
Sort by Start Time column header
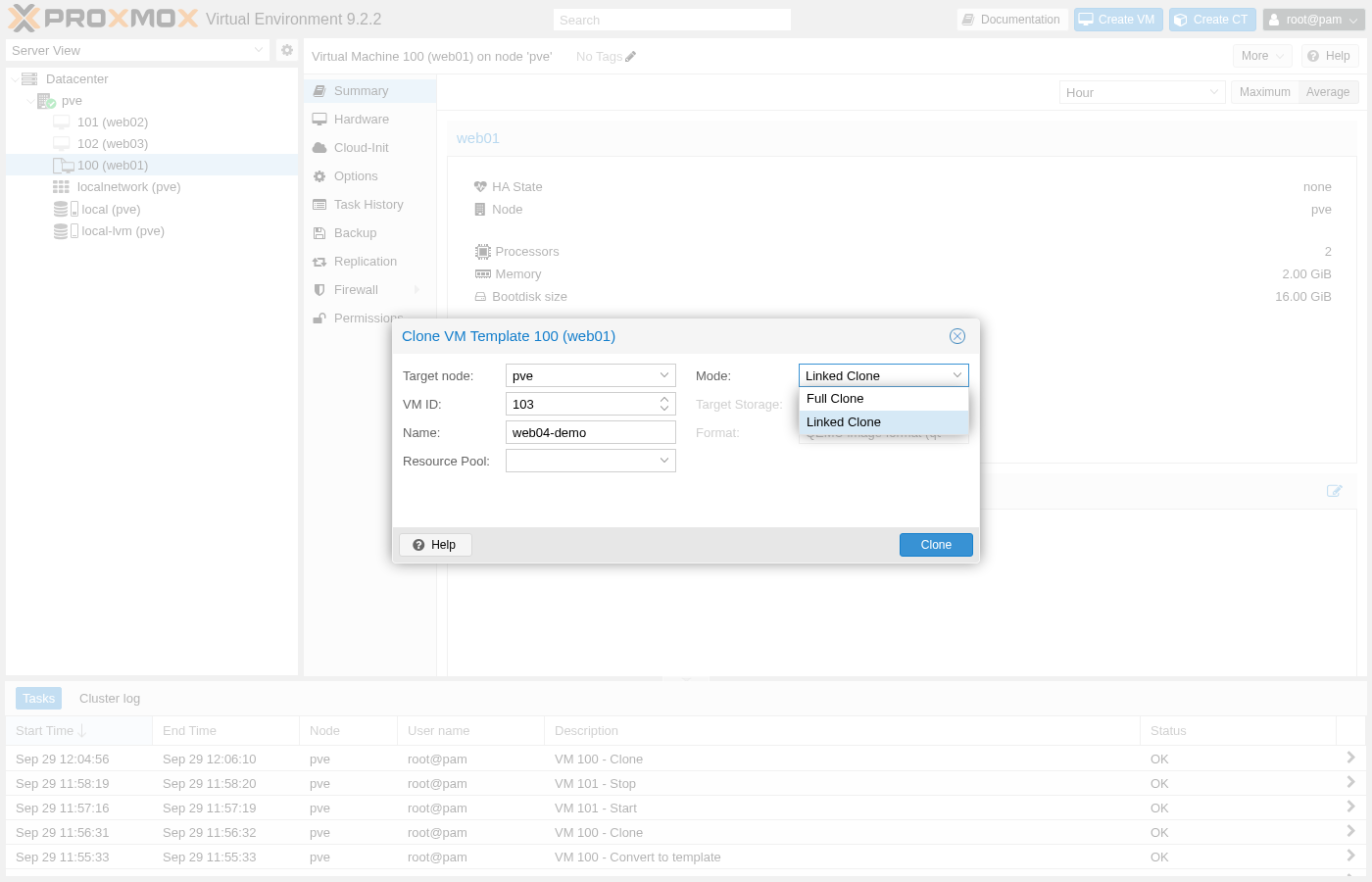point(78,731)
